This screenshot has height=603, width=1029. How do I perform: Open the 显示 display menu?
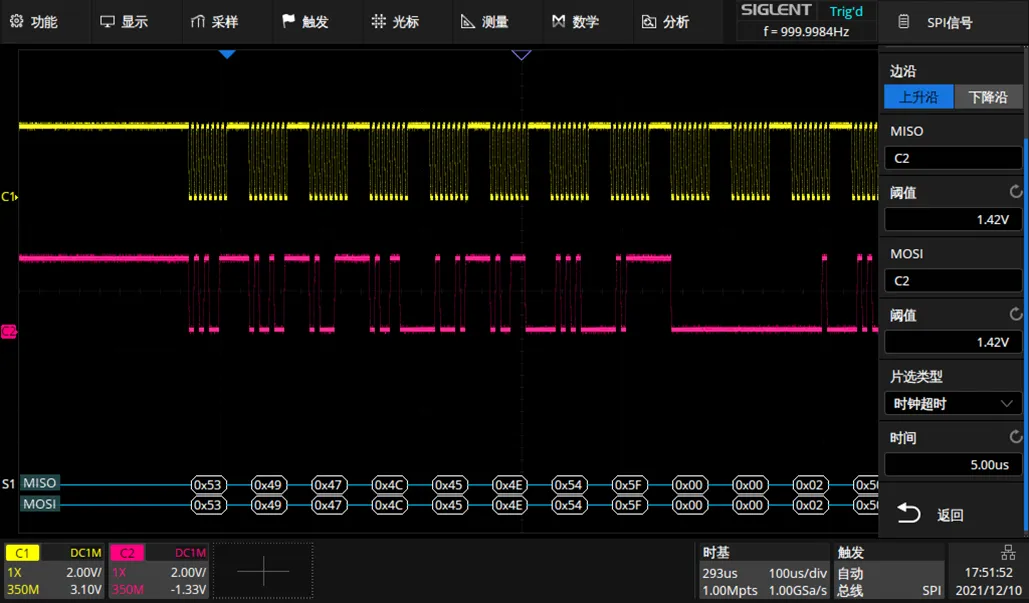[123, 22]
